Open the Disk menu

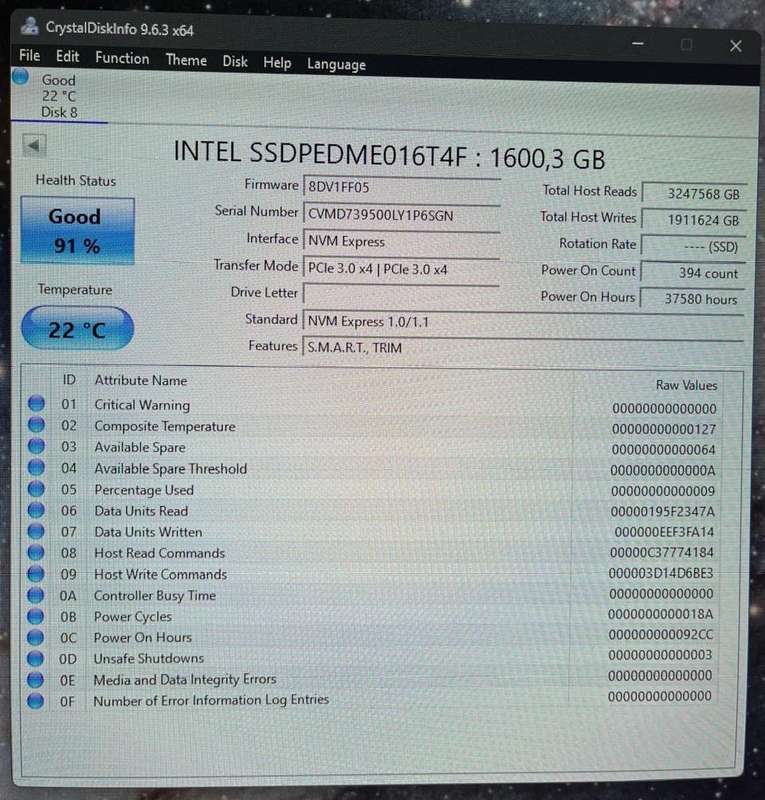point(235,62)
